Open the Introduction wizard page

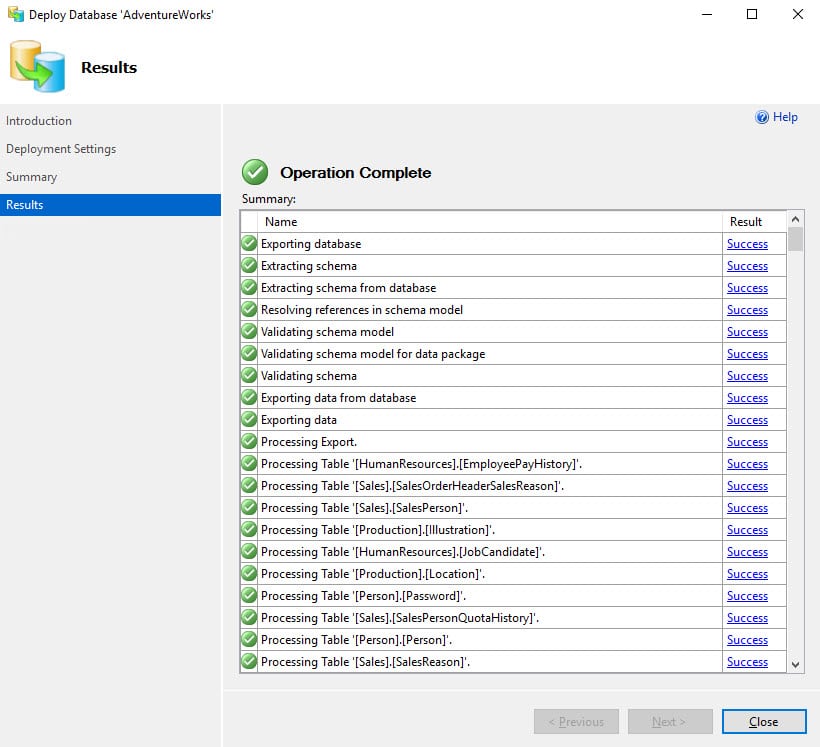pos(39,121)
